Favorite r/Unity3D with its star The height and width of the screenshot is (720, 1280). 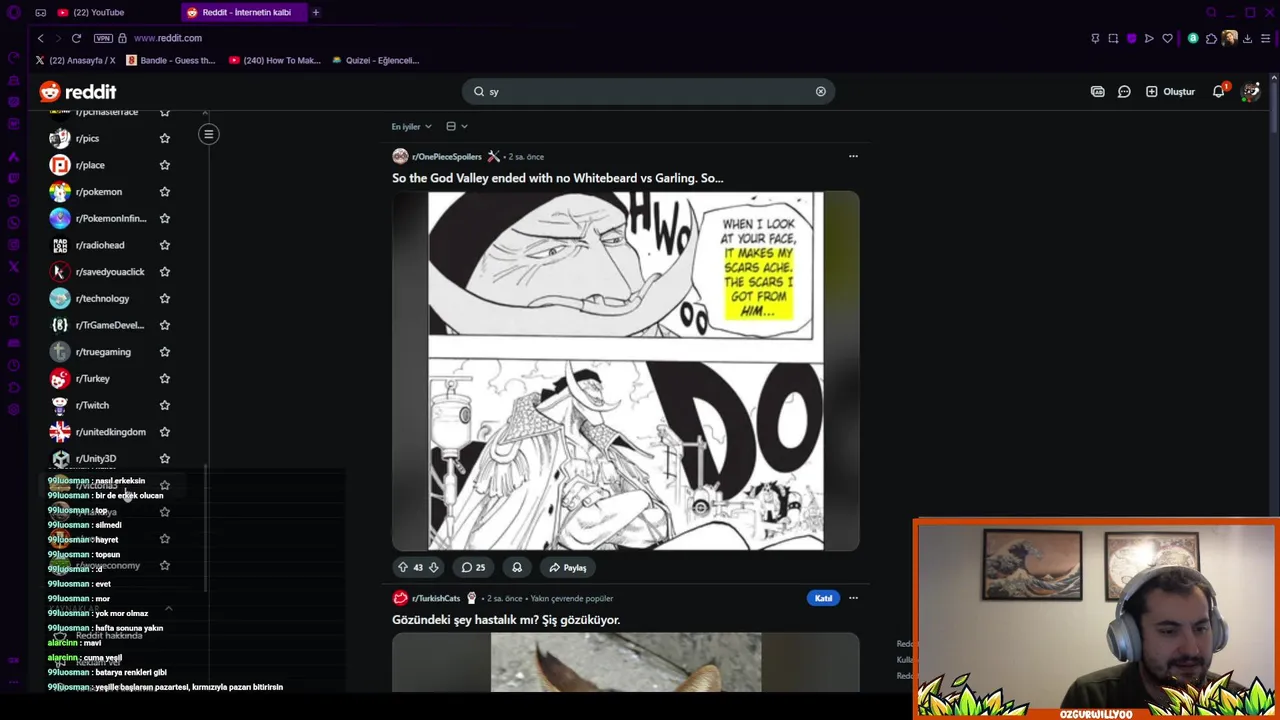(x=165, y=458)
